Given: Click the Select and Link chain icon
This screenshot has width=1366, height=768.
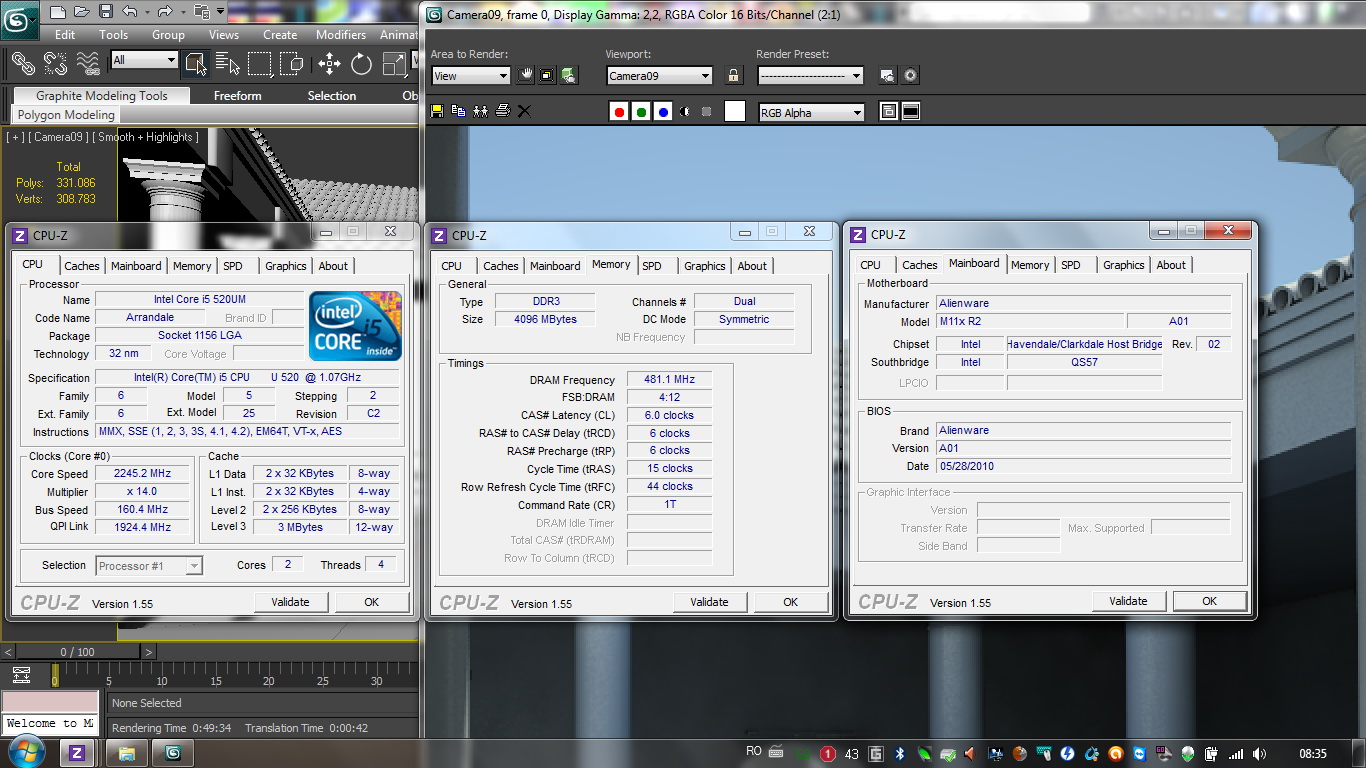Looking at the screenshot, I should click(23, 64).
